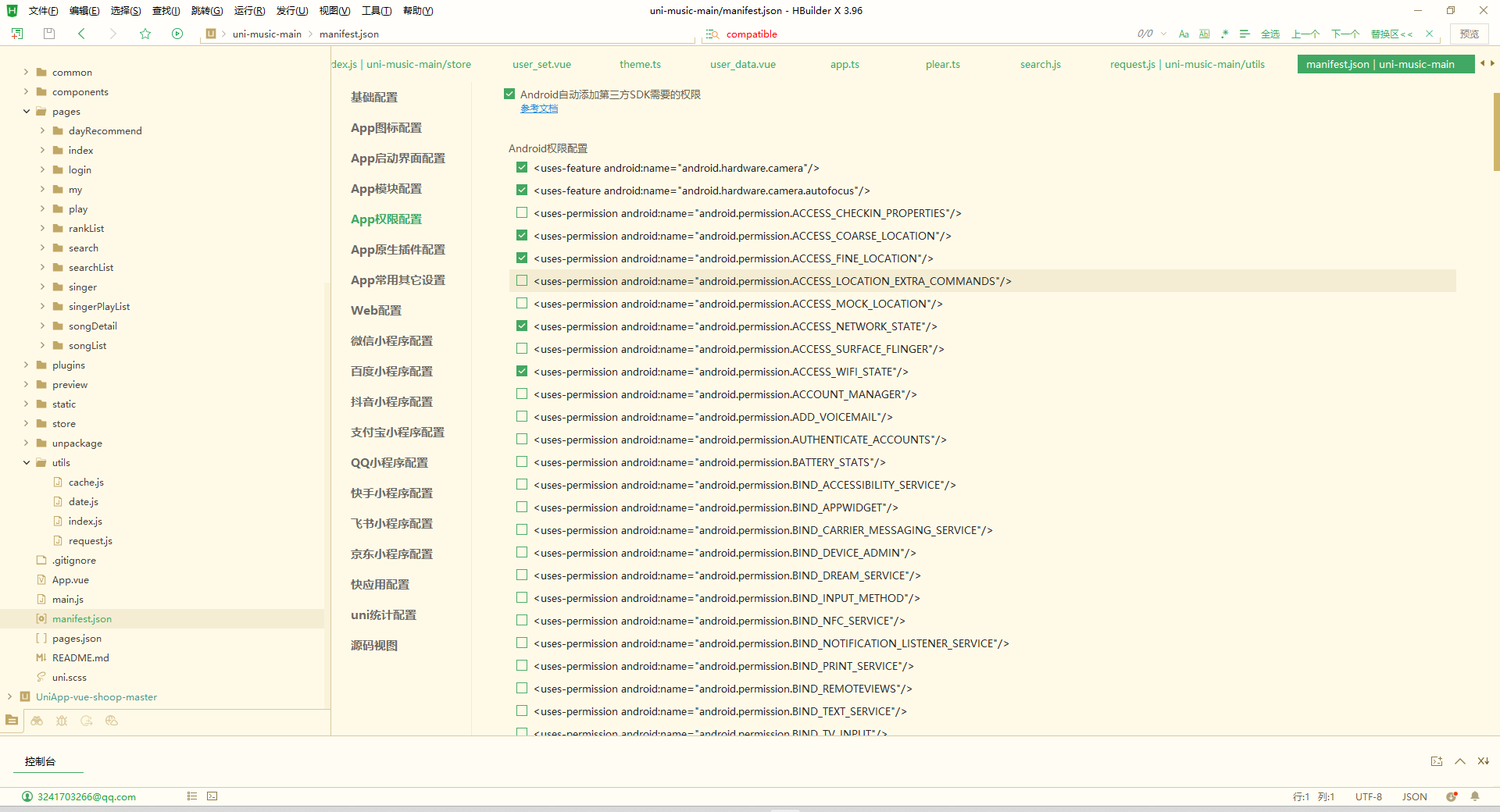Image resolution: width=1500 pixels, height=812 pixels.
Task: Switch to the search.js tab
Action: (1040, 64)
